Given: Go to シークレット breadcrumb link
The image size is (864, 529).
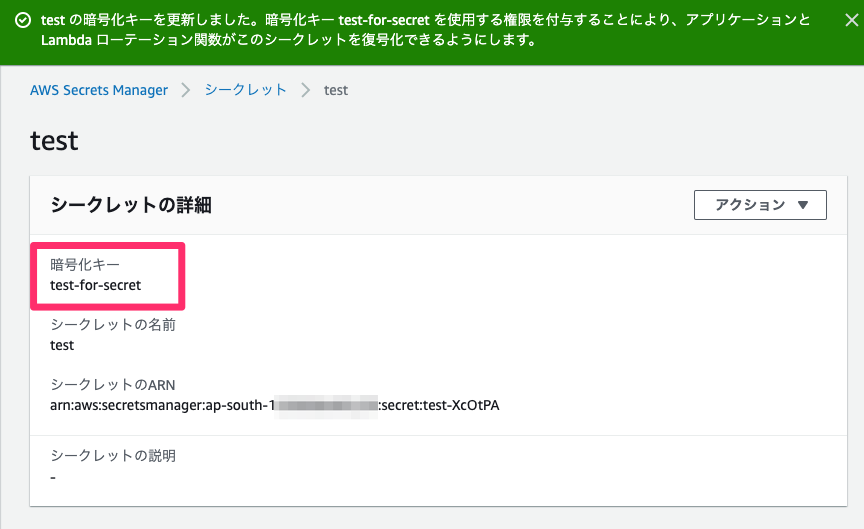Looking at the screenshot, I should [246, 89].
